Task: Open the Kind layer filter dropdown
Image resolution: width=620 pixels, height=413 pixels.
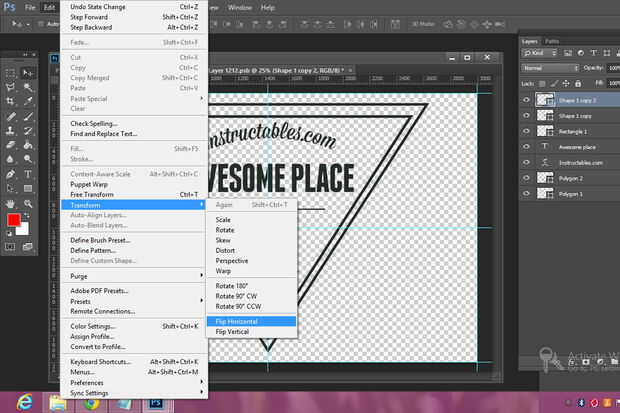Action: pyautogui.click(x=539, y=53)
